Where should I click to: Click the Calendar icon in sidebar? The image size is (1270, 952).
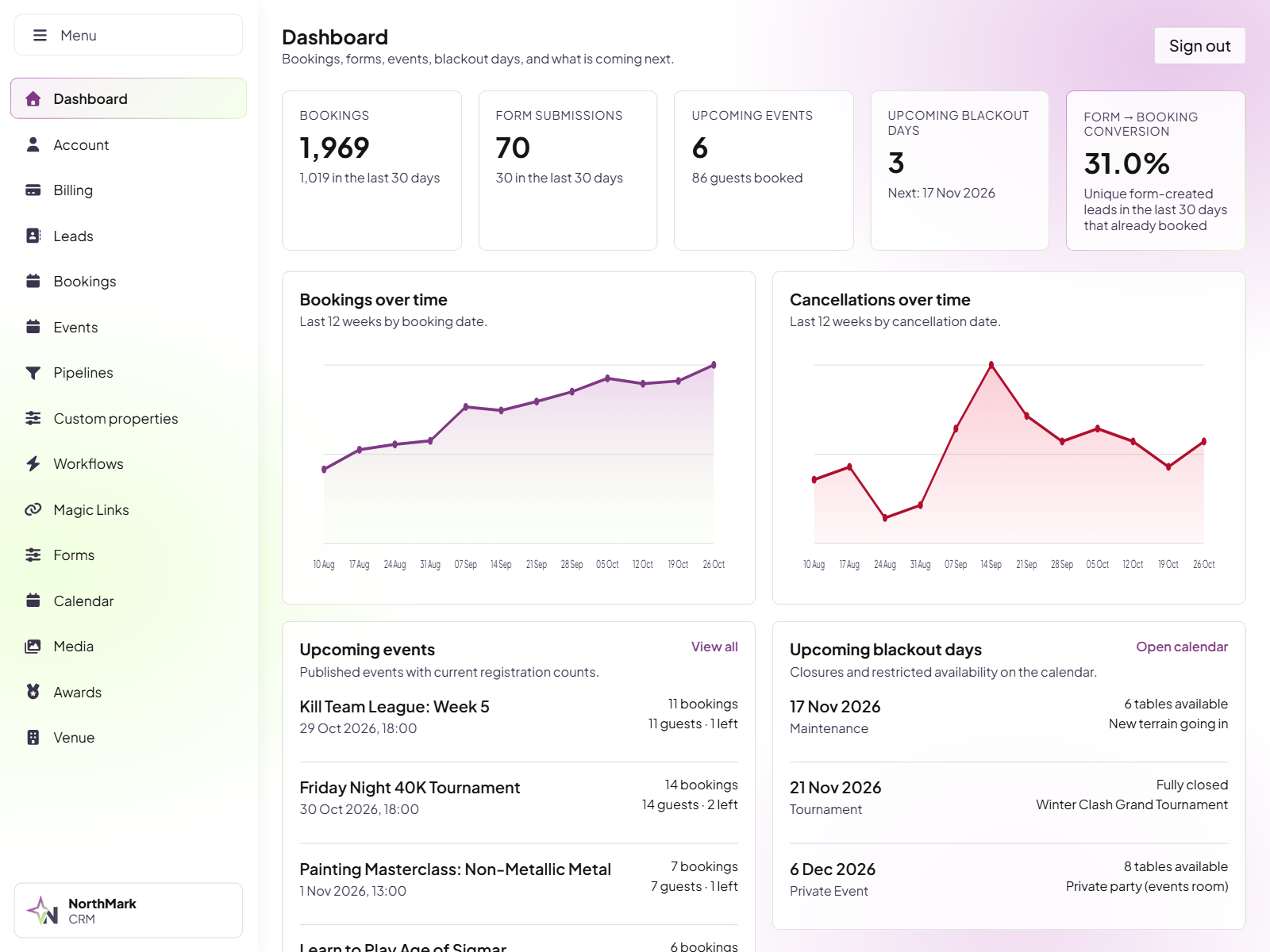point(33,601)
